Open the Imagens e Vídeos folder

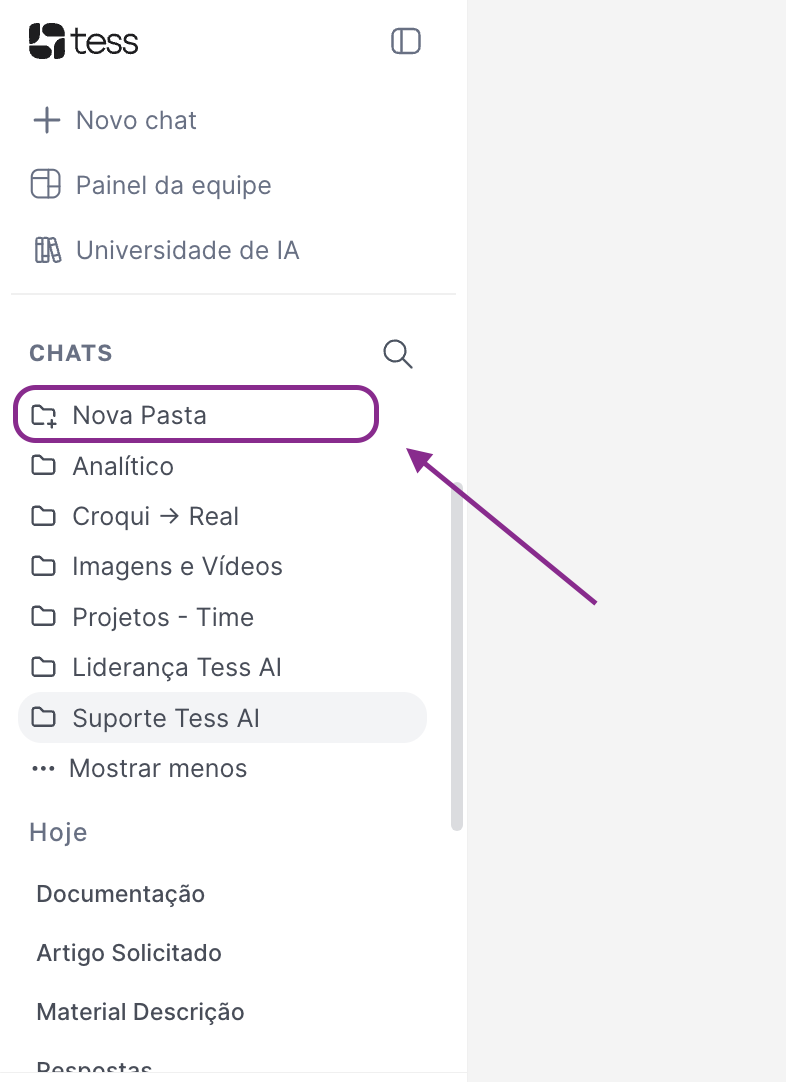click(177, 566)
